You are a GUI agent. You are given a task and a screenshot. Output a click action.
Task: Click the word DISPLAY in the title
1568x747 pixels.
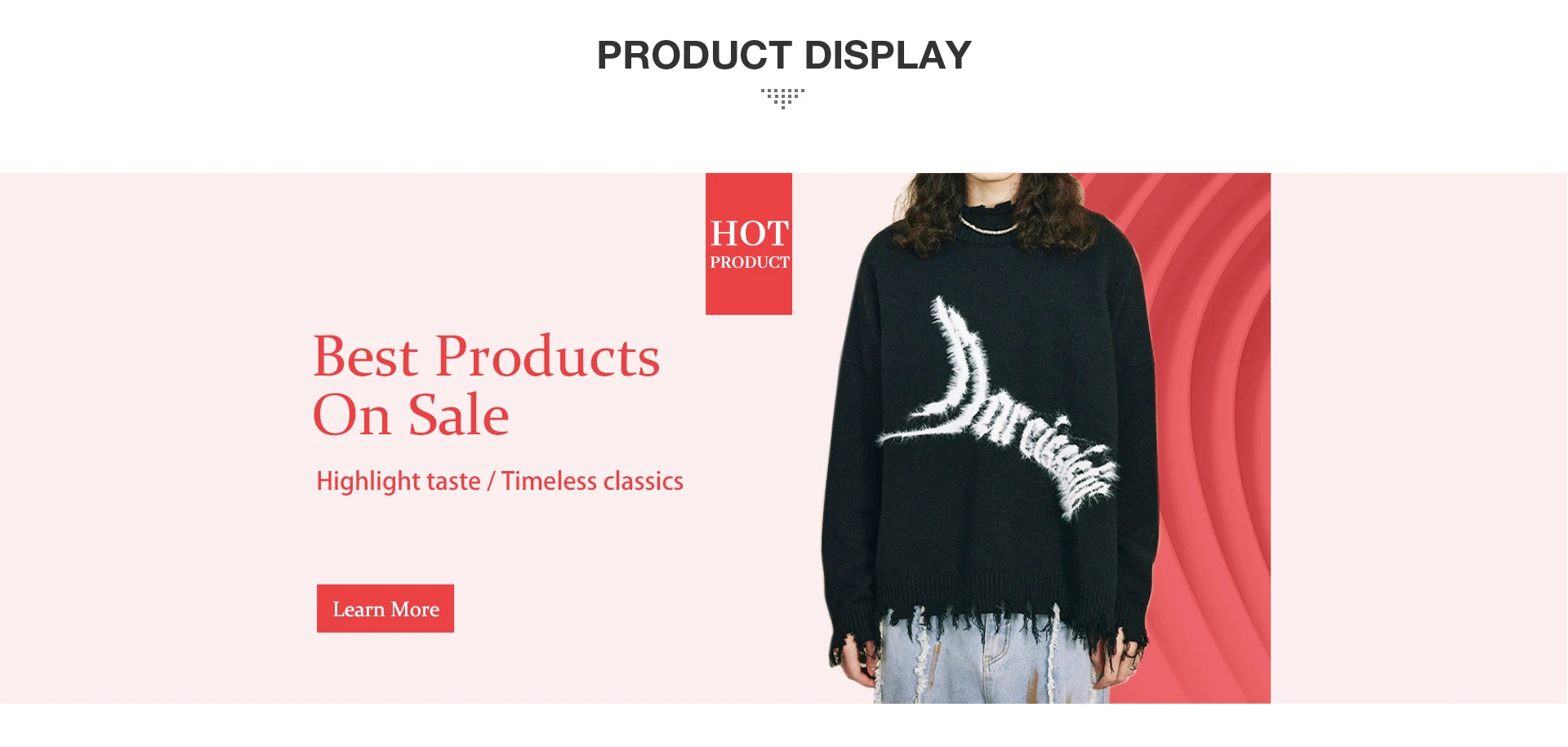pyautogui.click(x=888, y=56)
